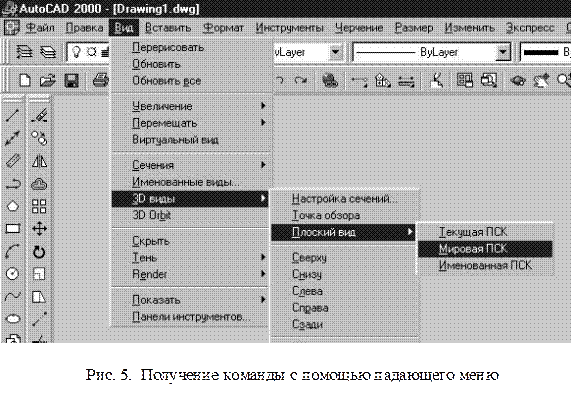Expand the Render submenu
582x412 pixels.
pos(192,274)
